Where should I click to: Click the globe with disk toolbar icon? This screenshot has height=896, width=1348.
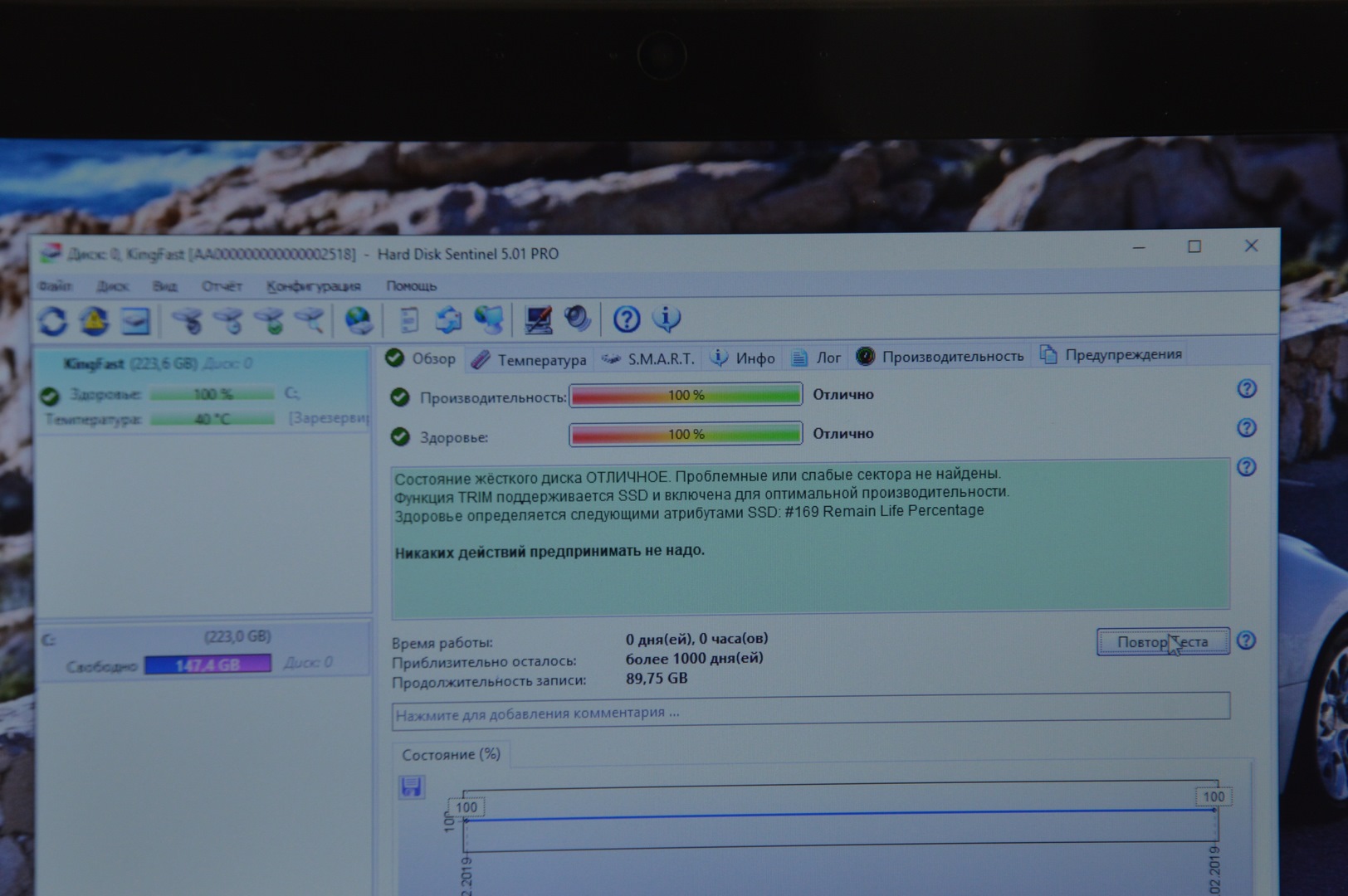[x=359, y=320]
